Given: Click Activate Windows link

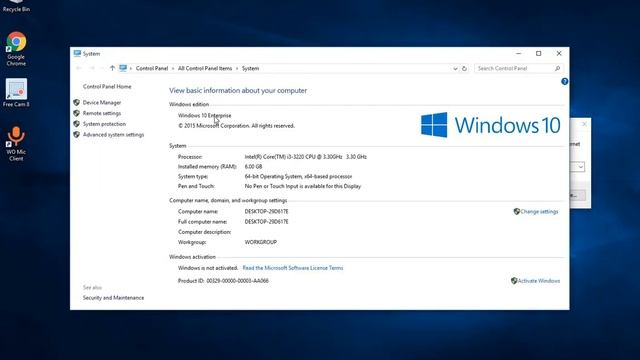Looking at the screenshot, I should 539,281.
